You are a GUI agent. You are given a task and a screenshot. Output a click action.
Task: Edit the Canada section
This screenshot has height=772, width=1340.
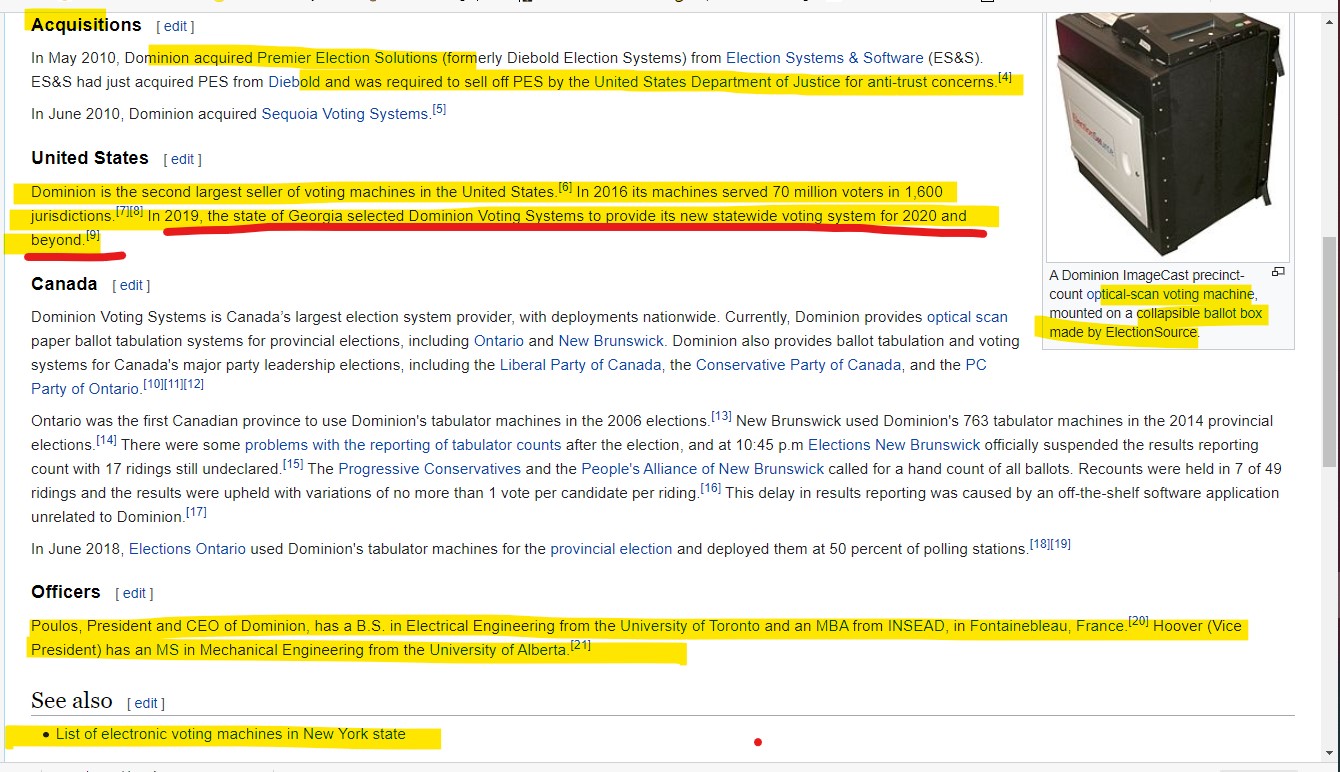pyautogui.click(x=131, y=286)
